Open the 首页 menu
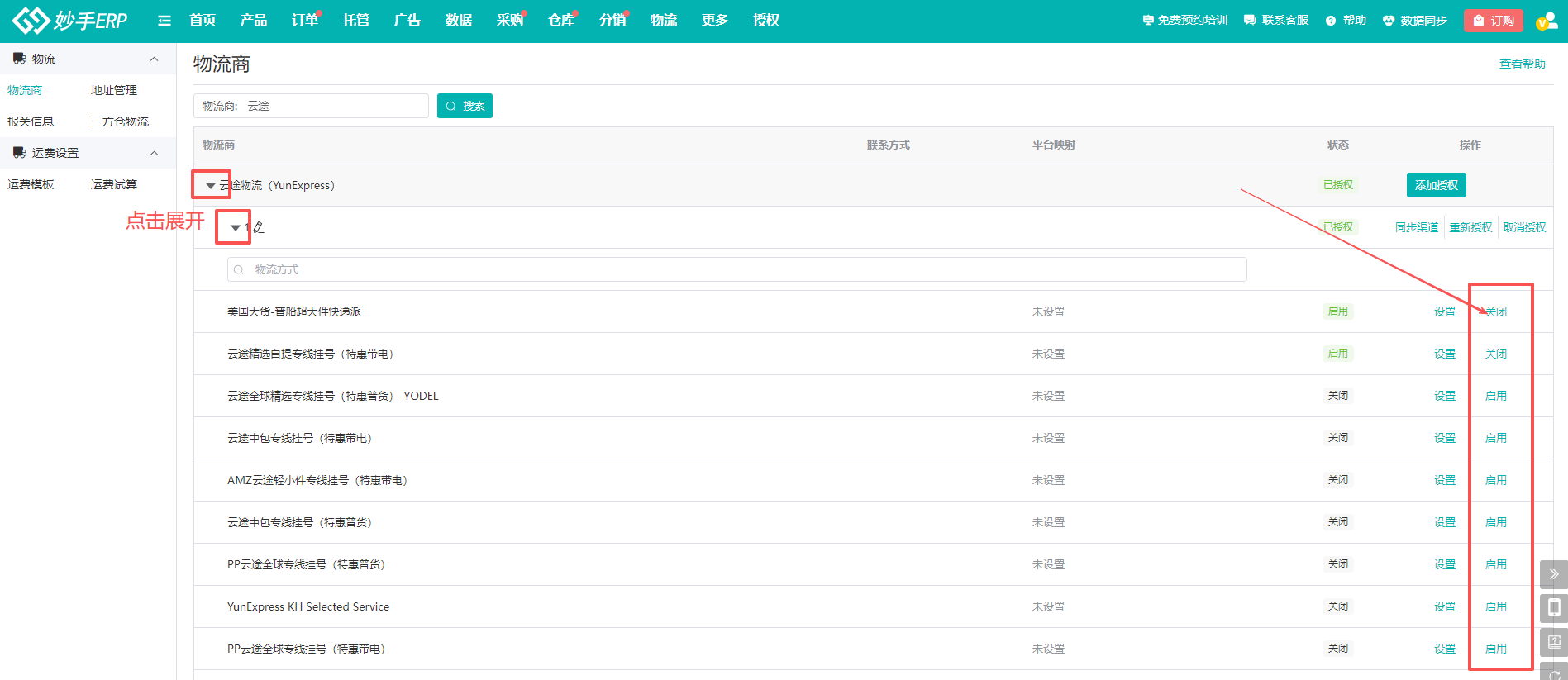The image size is (1568, 680). 203,21
